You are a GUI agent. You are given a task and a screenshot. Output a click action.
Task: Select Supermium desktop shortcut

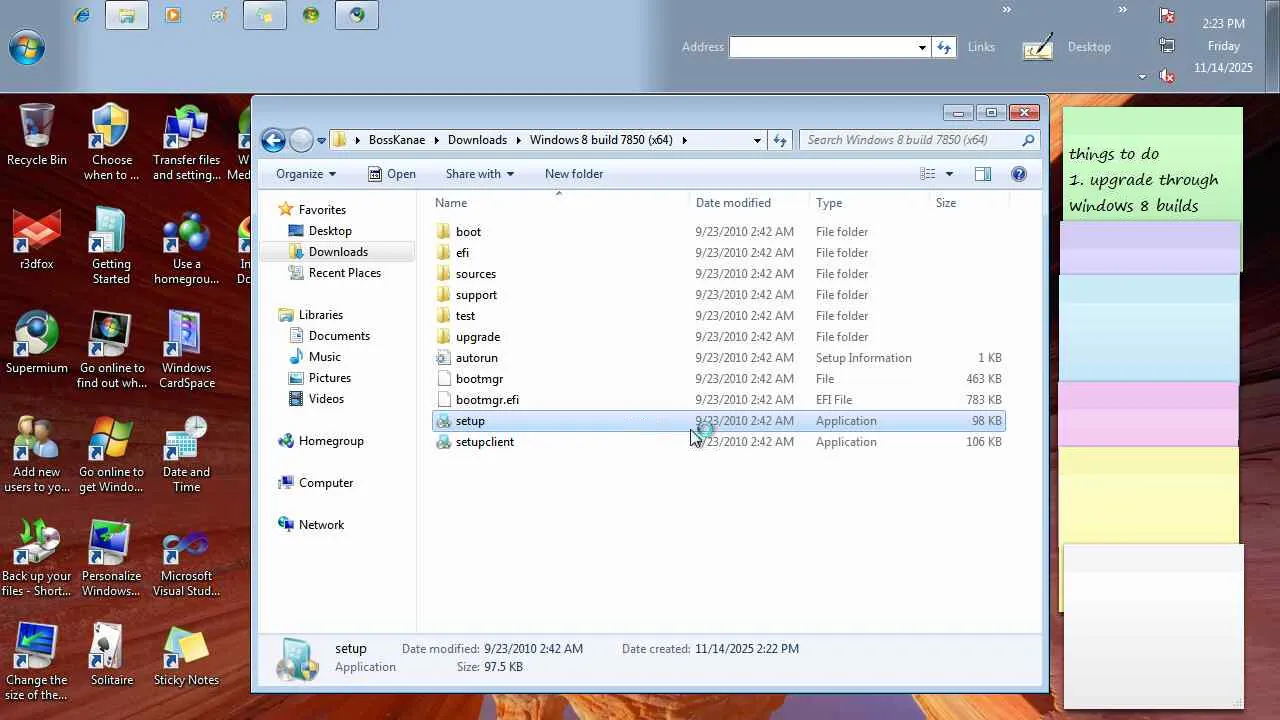click(37, 343)
